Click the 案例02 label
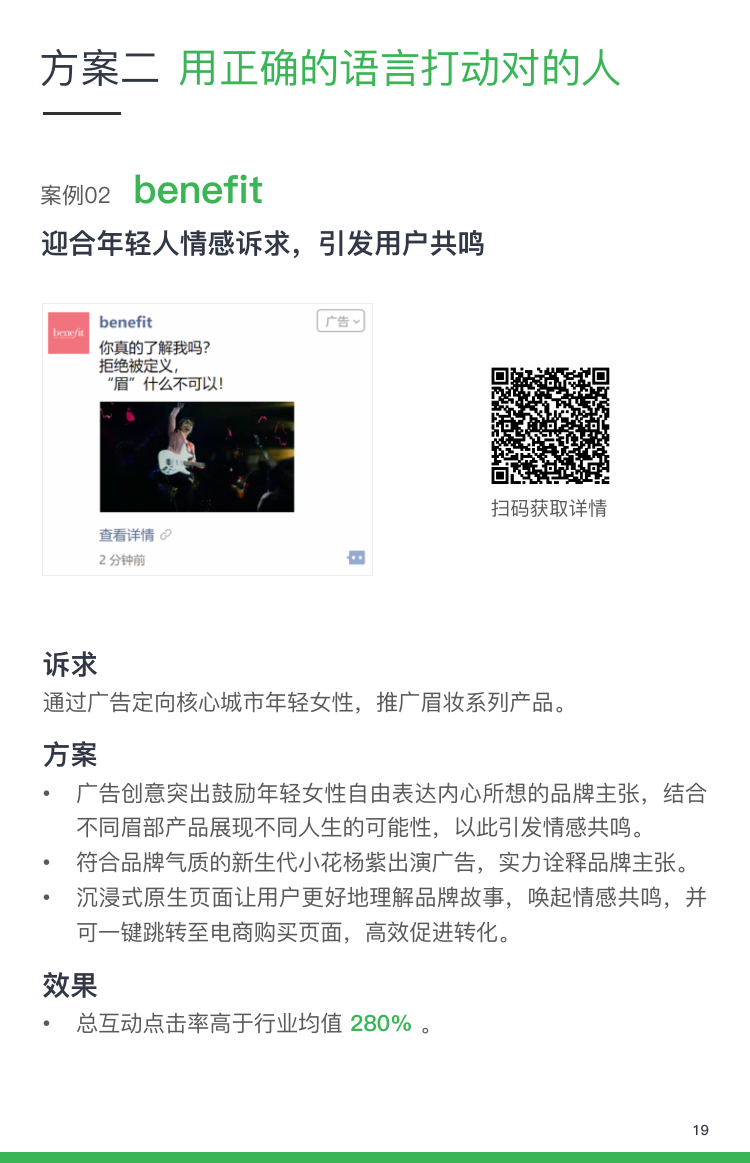 (76, 196)
